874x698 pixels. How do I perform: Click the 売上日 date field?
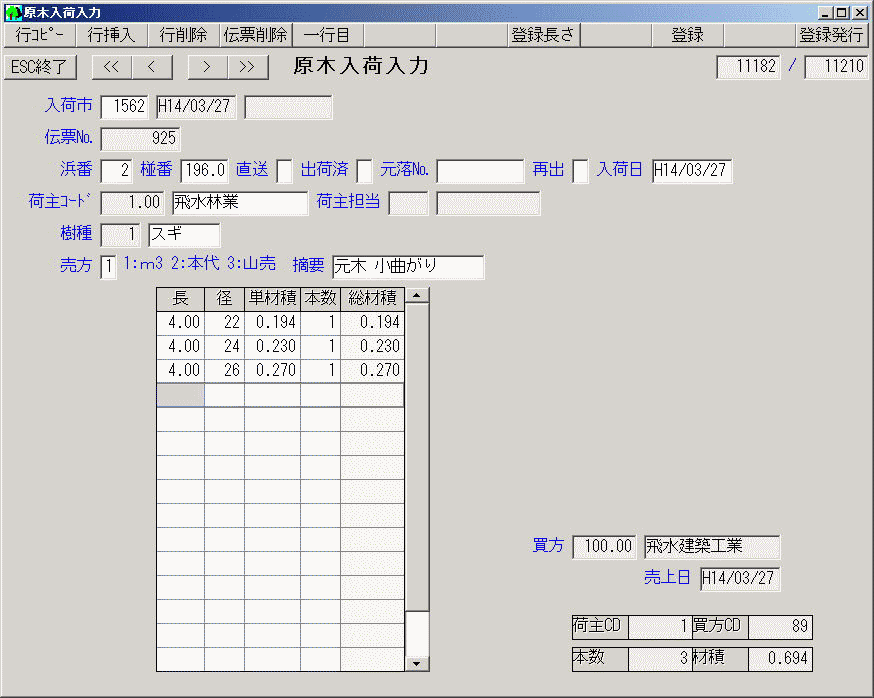click(x=740, y=579)
